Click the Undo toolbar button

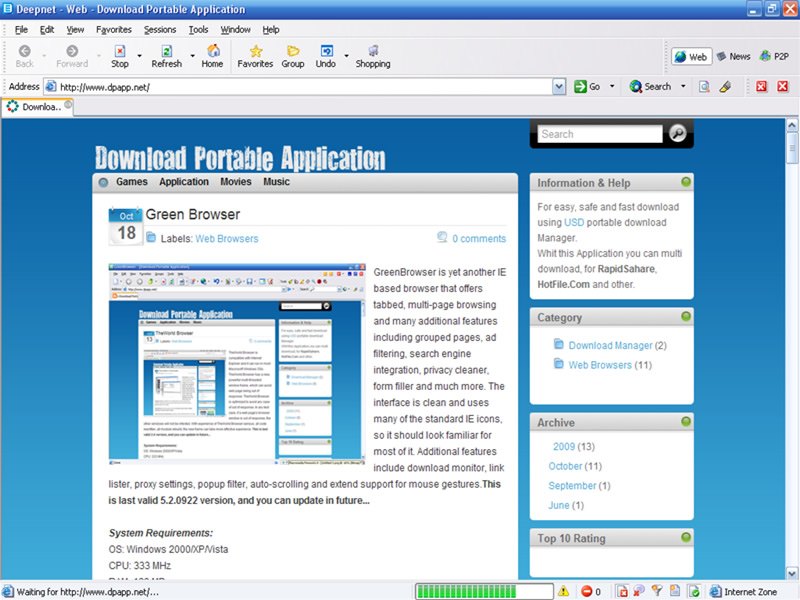pos(326,57)
